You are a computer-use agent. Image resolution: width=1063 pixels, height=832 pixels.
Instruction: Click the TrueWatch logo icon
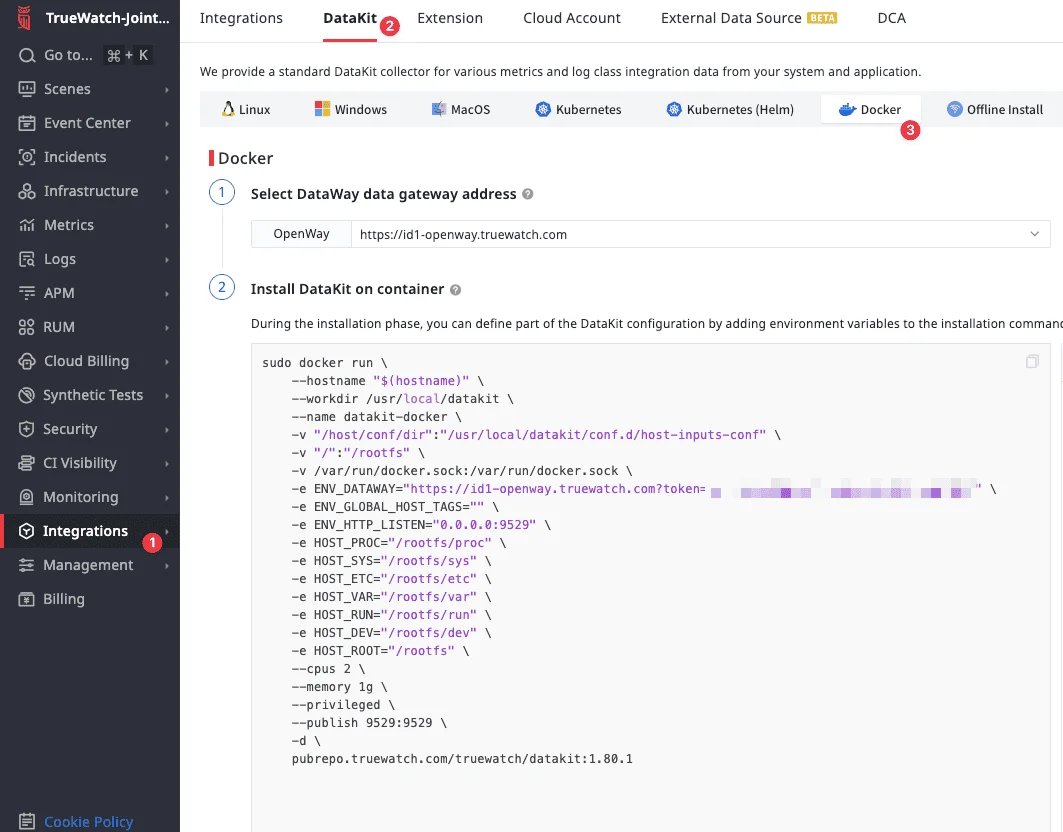click(x=24, y=18)
